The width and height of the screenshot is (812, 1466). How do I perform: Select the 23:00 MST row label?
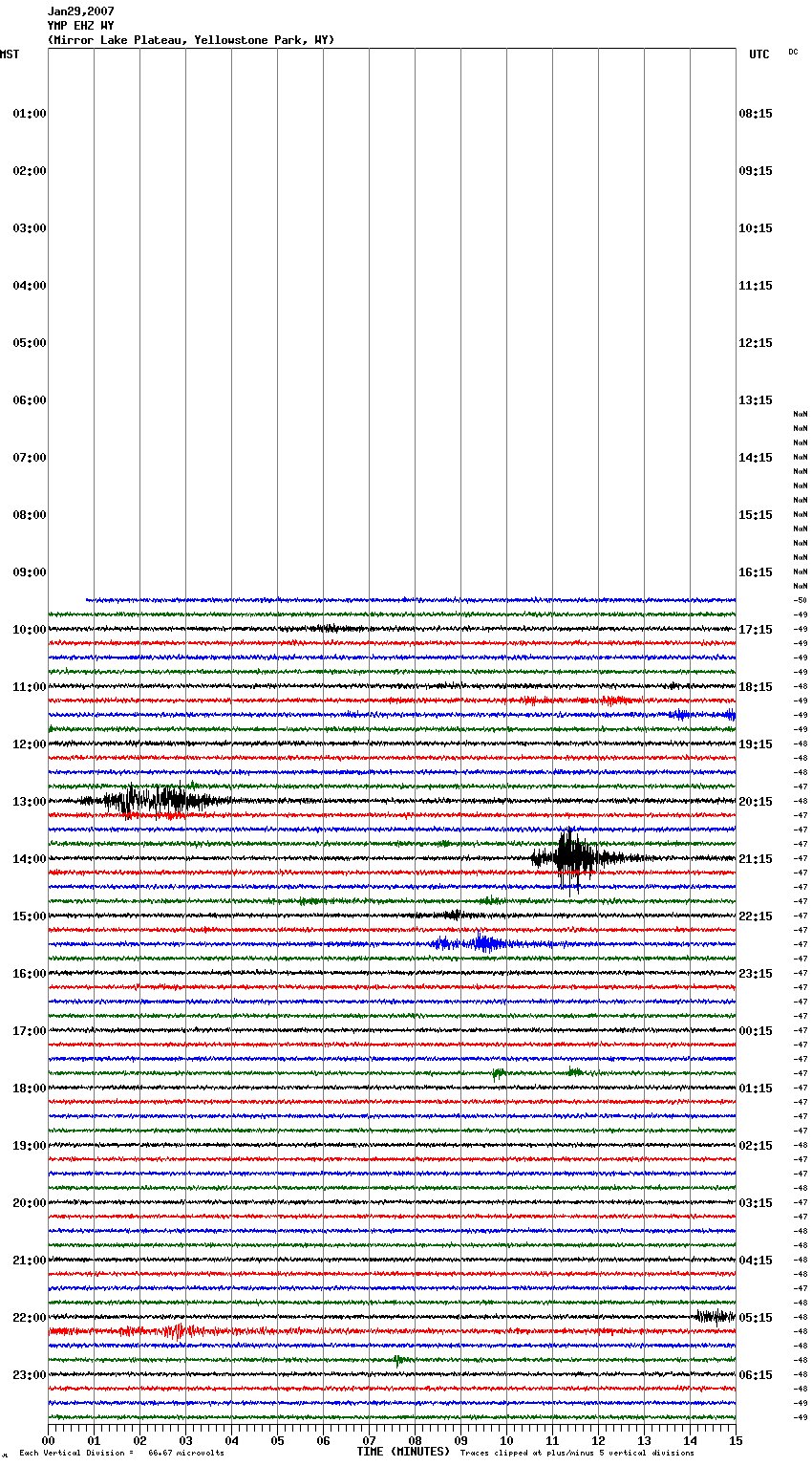pyautogui.click(x=30, y=1375)
